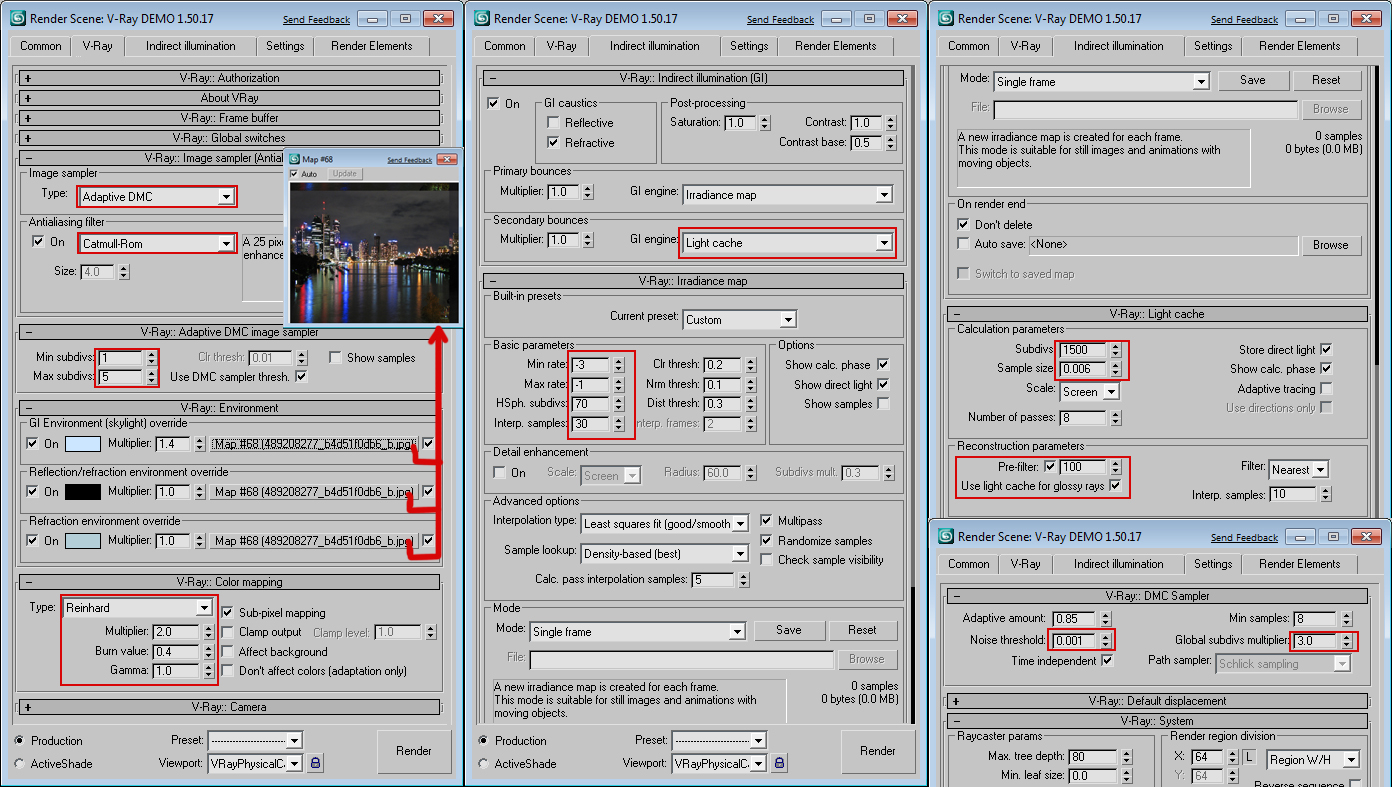Image resolution: width=1392 pixels, height=787 pixels.
Task: Expand the V-Ray:: Authorization rollout
Action: tap(229, 78)
